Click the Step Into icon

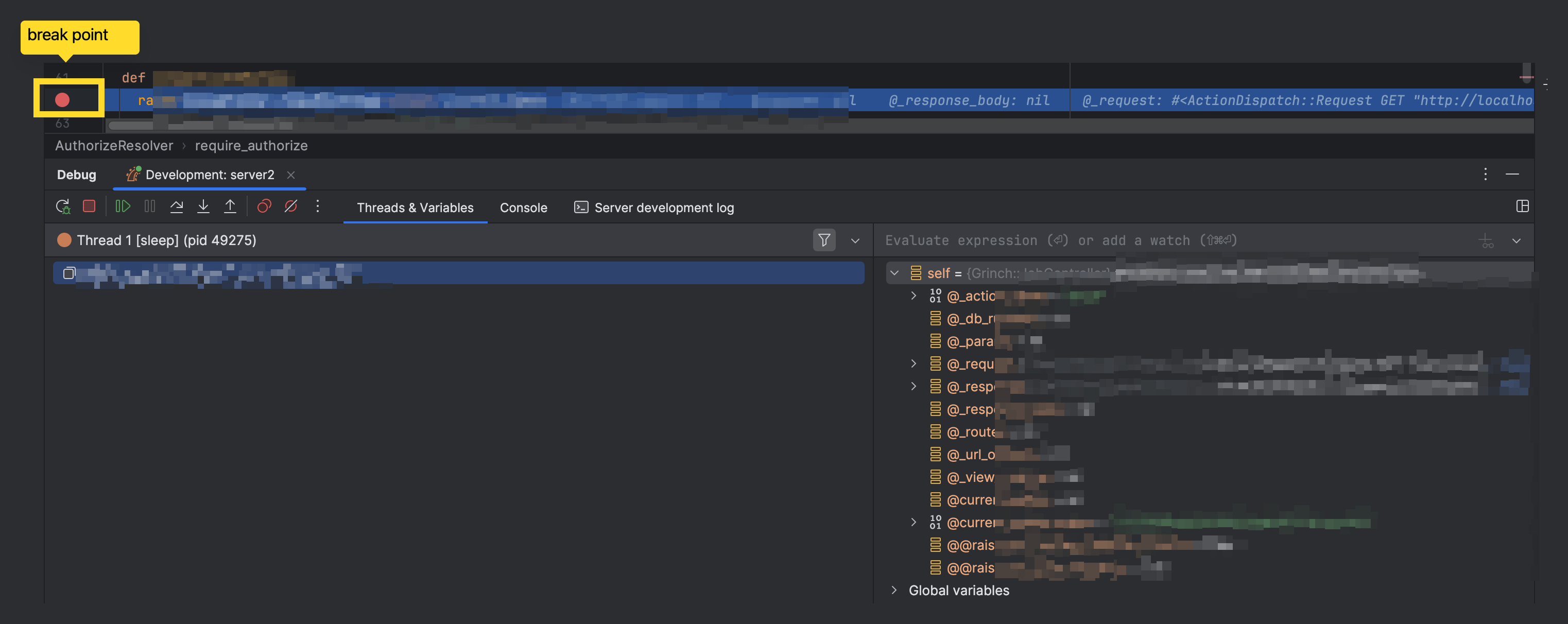pyautogui.click(x=203, y=207)
